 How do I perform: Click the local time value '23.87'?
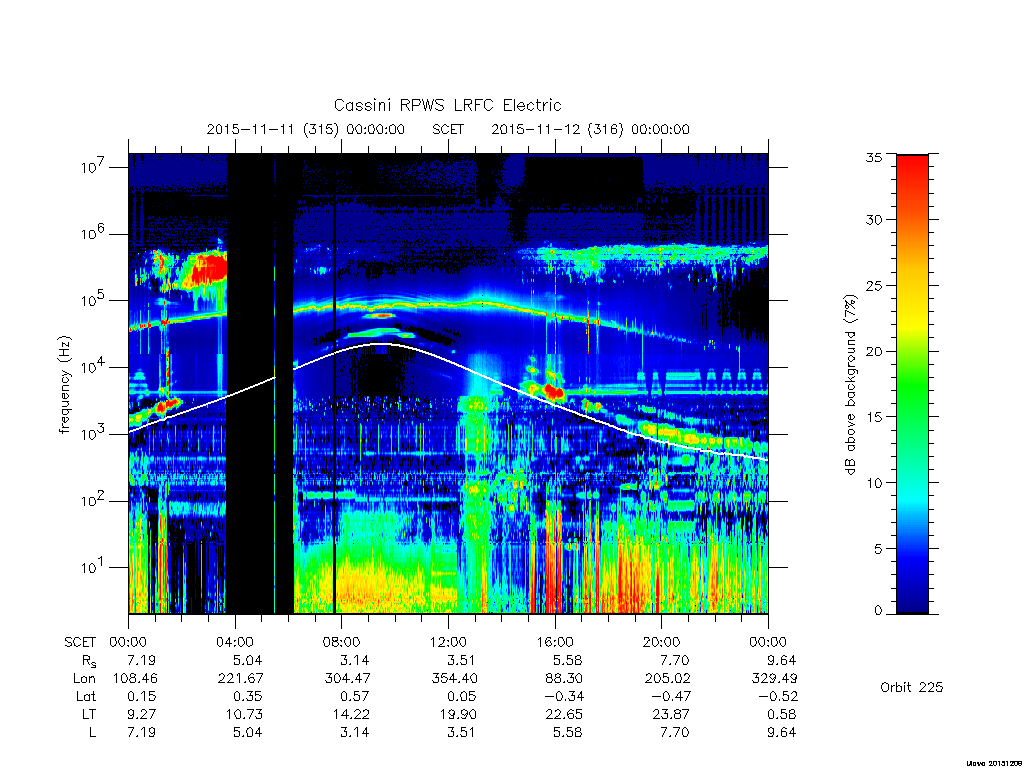point(671,714)
